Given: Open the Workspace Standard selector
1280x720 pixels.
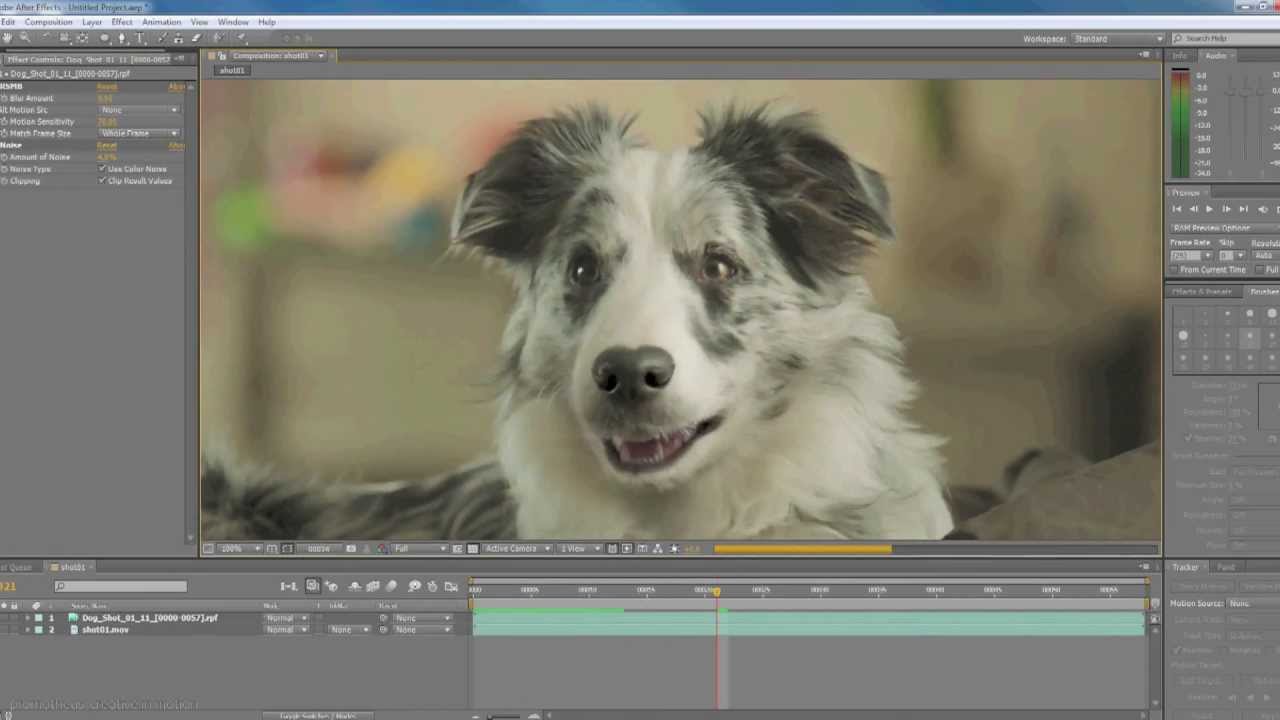Looking at the screenshot, I should pyautogui.click(x=1117, y=39).
